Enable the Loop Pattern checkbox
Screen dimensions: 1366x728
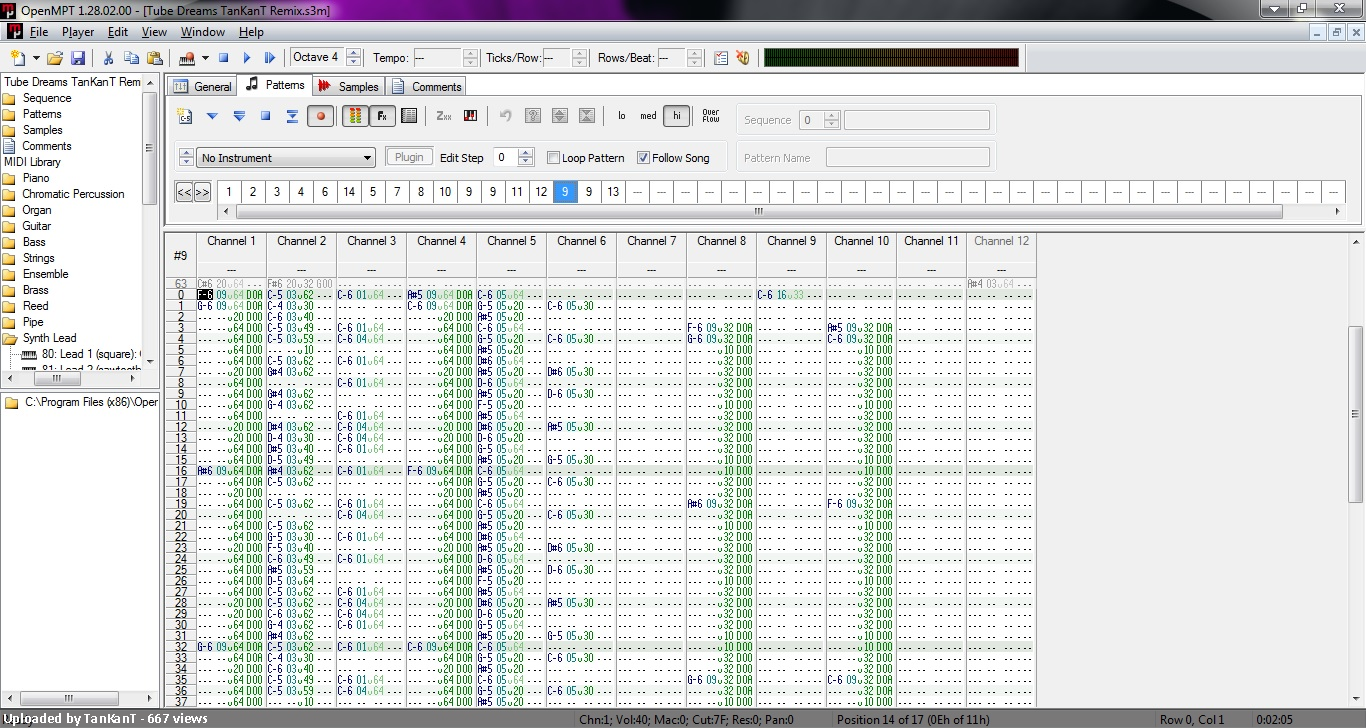(x=553, y=158)
